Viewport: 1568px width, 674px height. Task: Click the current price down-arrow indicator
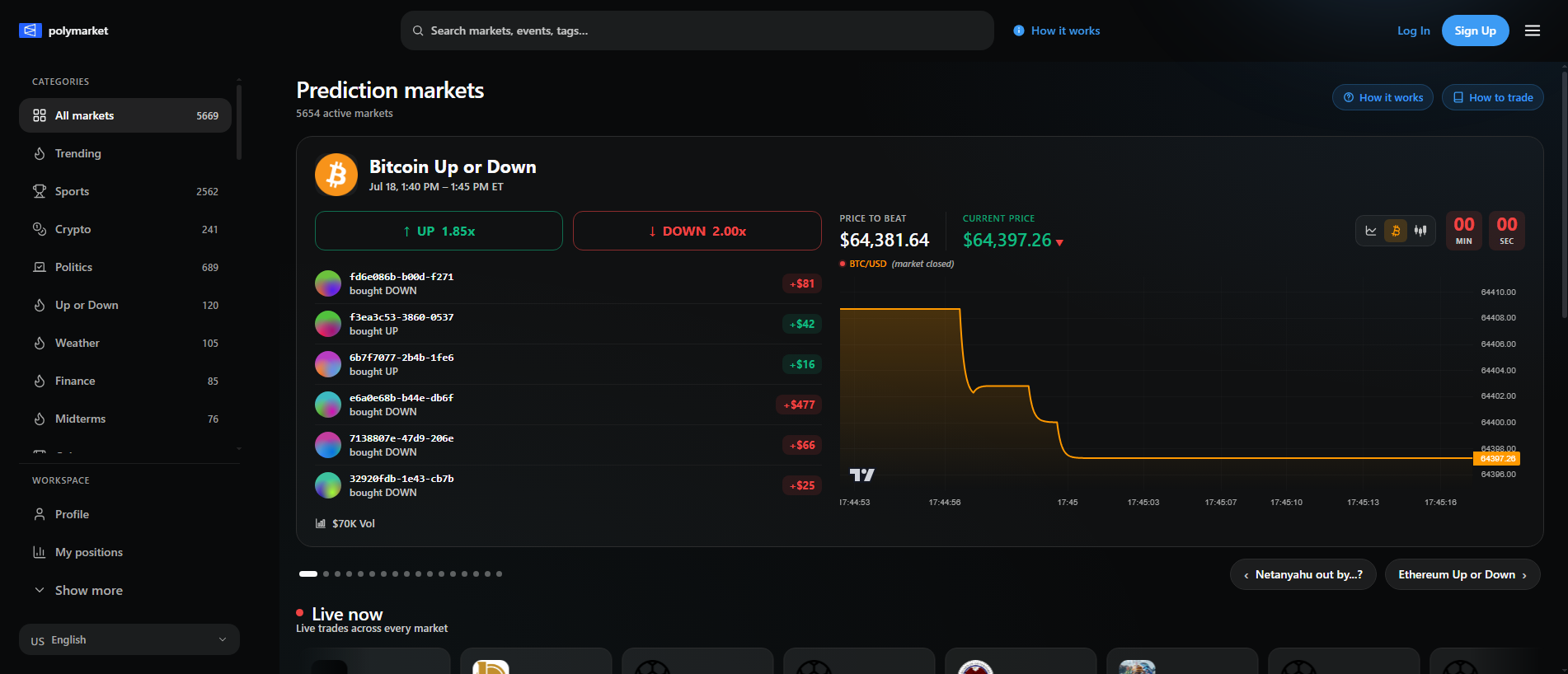point(1059,242)
